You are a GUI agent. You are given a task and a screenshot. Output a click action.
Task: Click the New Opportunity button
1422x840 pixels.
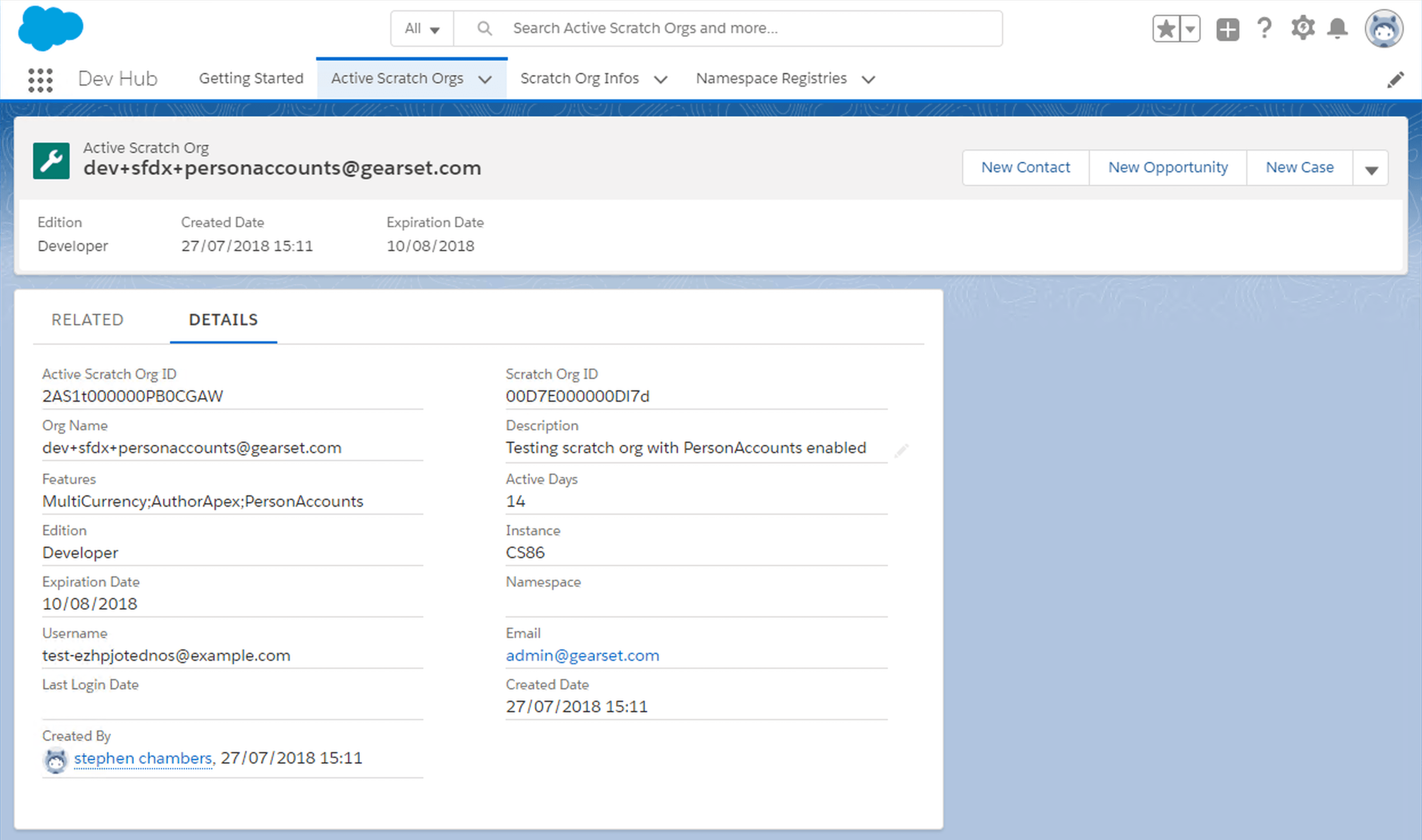click(x=1168, y=167)
